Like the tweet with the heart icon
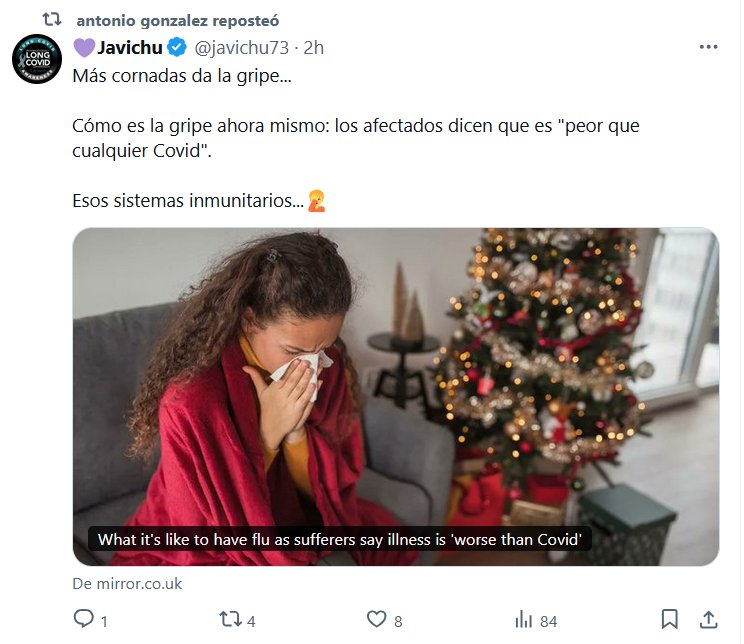This screenshot has width=744, height=644. [x=377, y=619]
